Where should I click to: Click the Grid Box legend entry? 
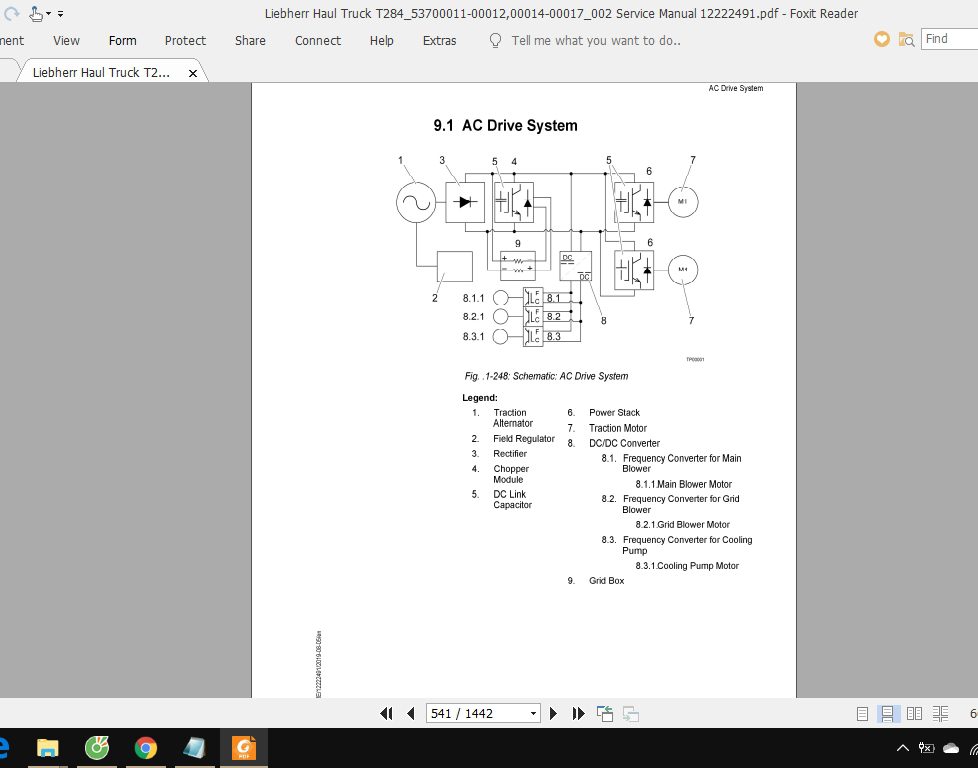tap(606, 580)
